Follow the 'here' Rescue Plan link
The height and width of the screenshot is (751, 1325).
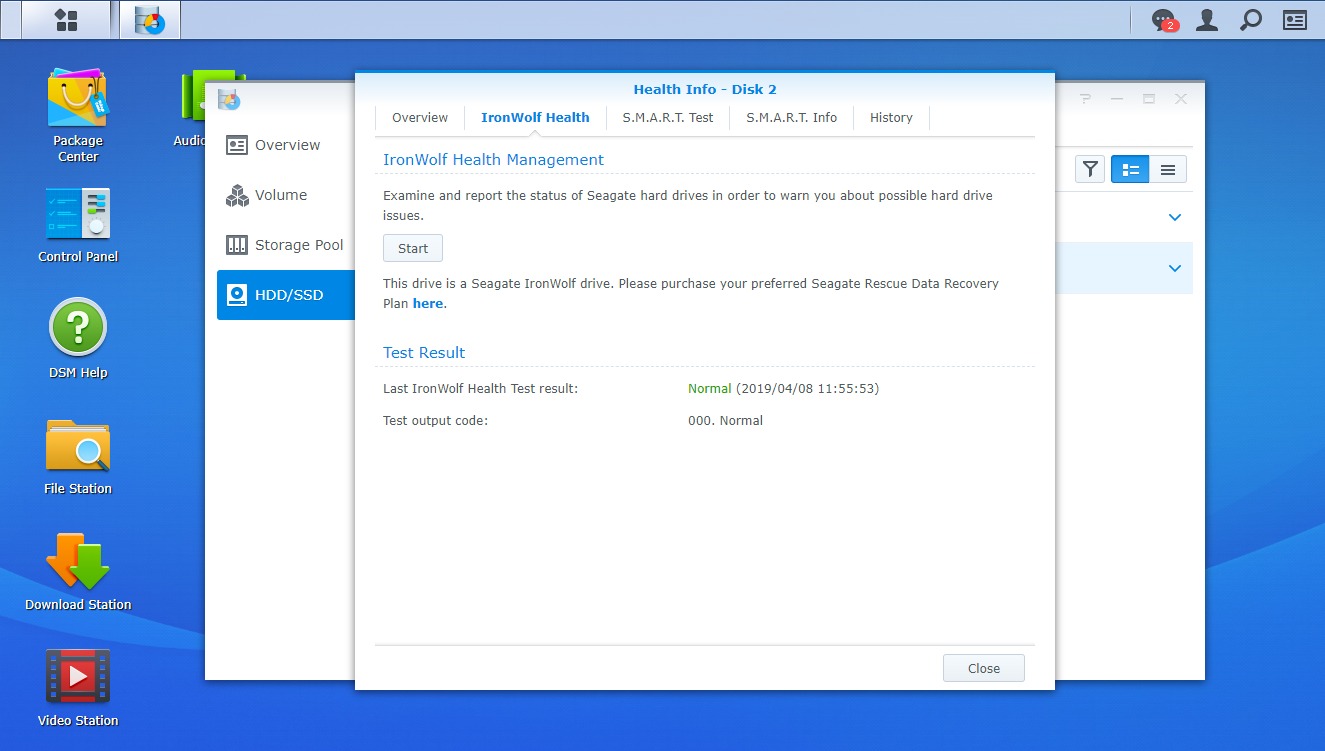(x=428, y=303)
